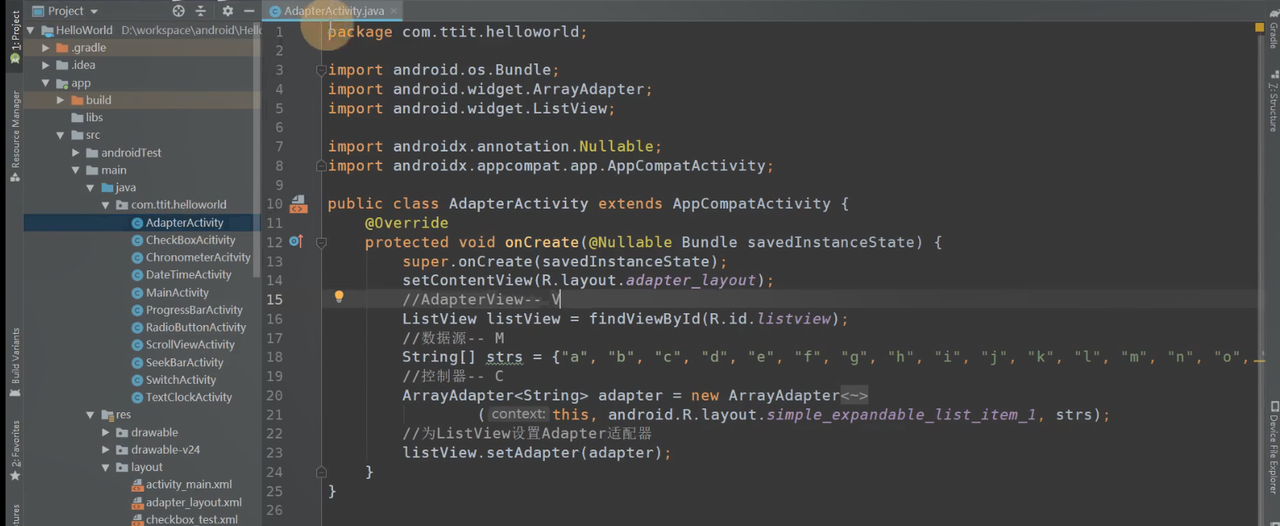Screen dimensions: 1280x526
Task: Click the Collapse All icon in Project panel
Action: [201, 11]
